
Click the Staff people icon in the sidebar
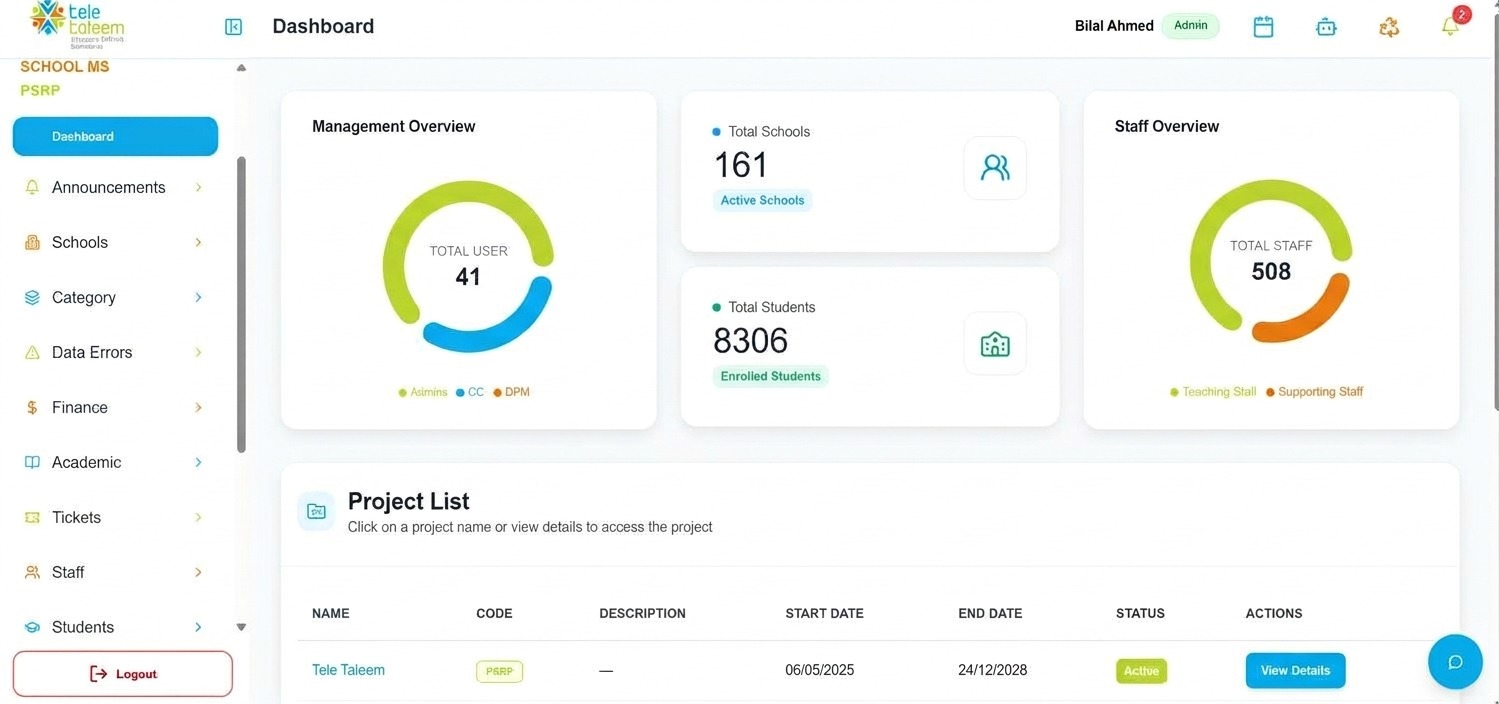coord(32,572)
